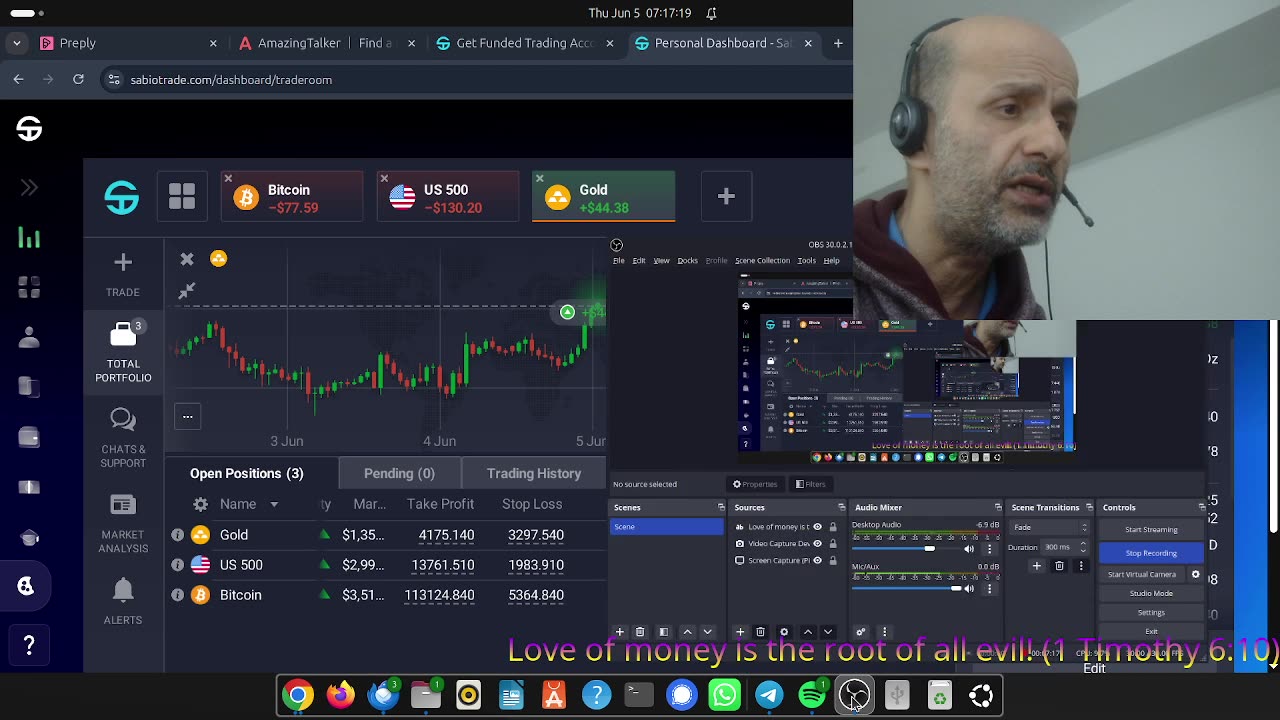The width and height of the screenshot is (1280, 720).
Task: Click Start Streaming in OBS
Action: point(1151,530)
